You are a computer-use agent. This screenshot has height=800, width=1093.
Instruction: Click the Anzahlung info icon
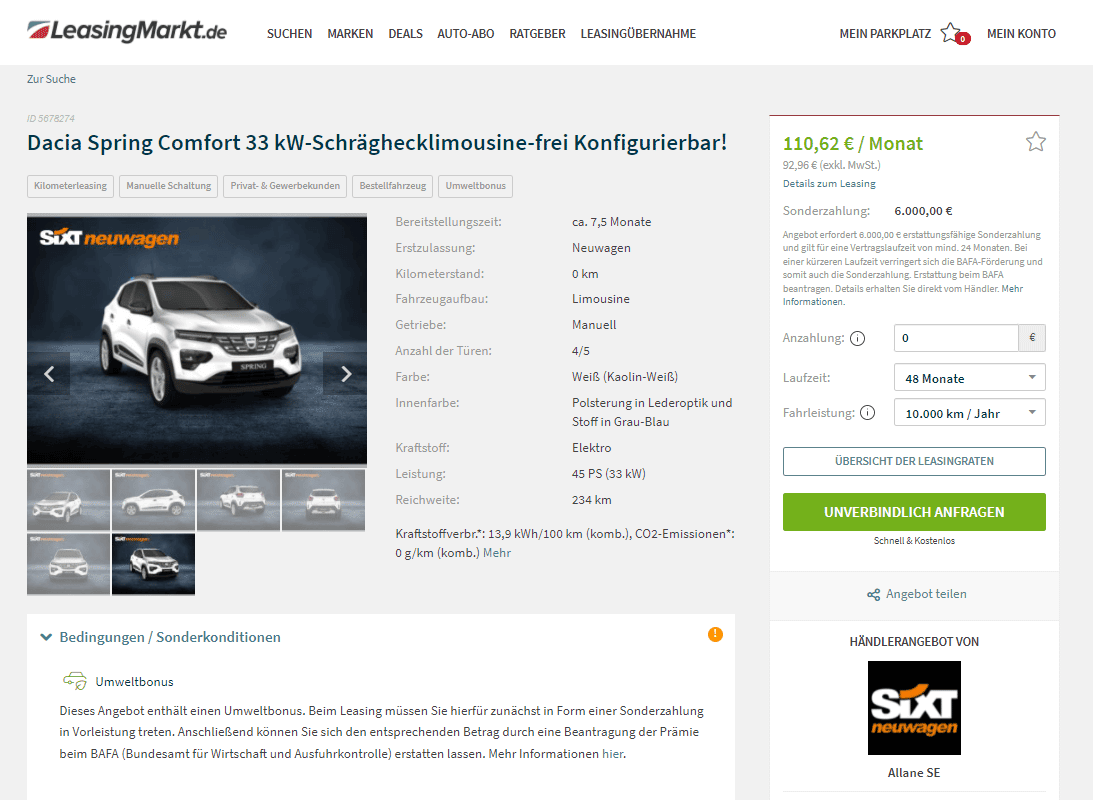pyautogui.click(x=857, y=339)
